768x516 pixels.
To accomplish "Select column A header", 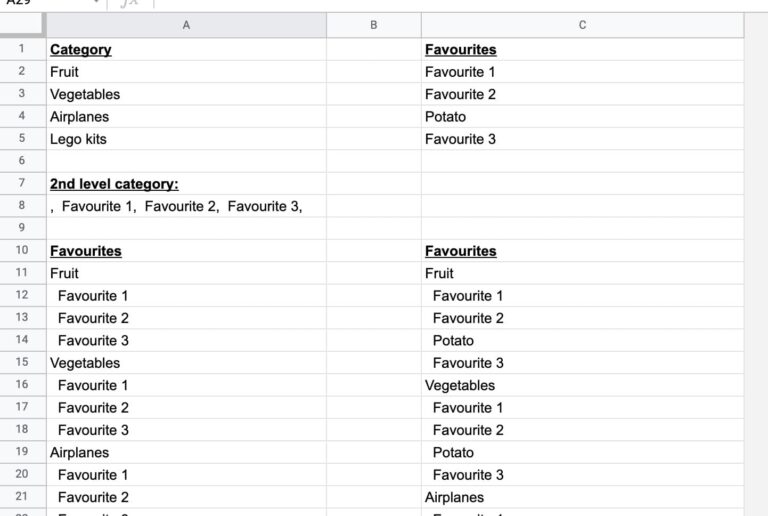I will [185, 25].
